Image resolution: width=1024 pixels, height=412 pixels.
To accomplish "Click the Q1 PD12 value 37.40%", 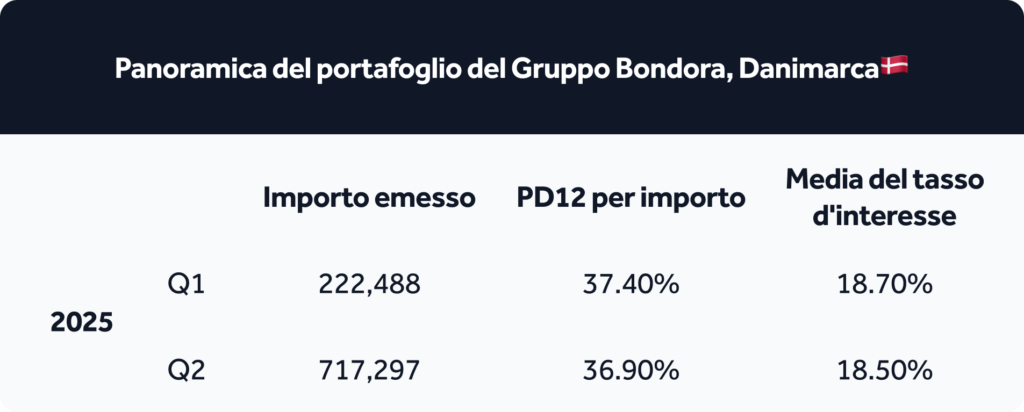I will (x=631, y=285).
